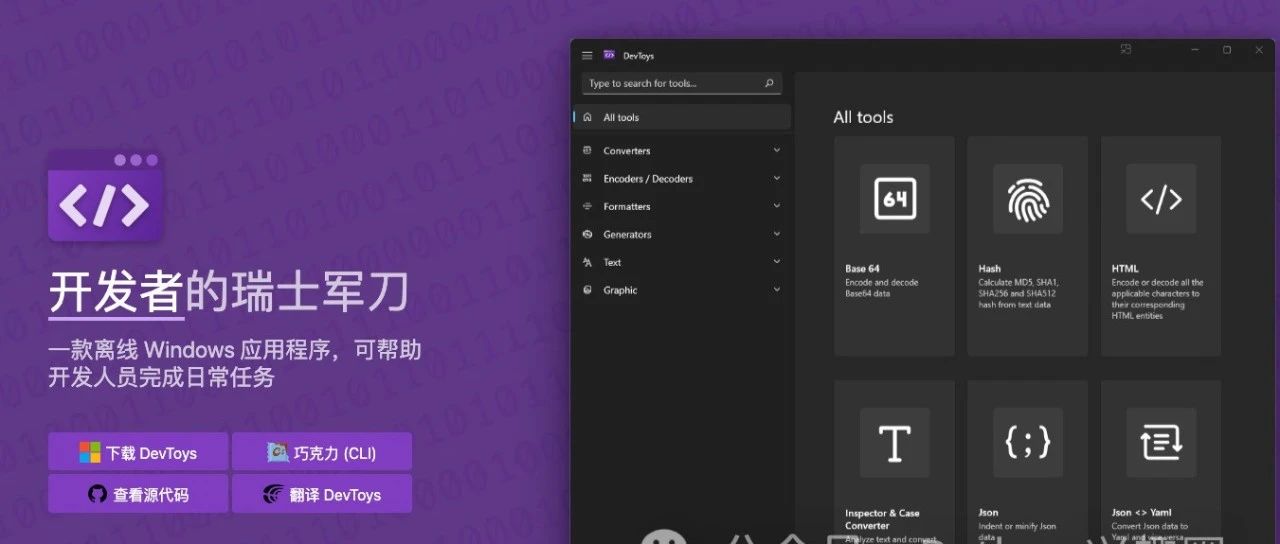
Task: Open the Inspector & Case Converter T icon
Action: [x=894, y=442]
